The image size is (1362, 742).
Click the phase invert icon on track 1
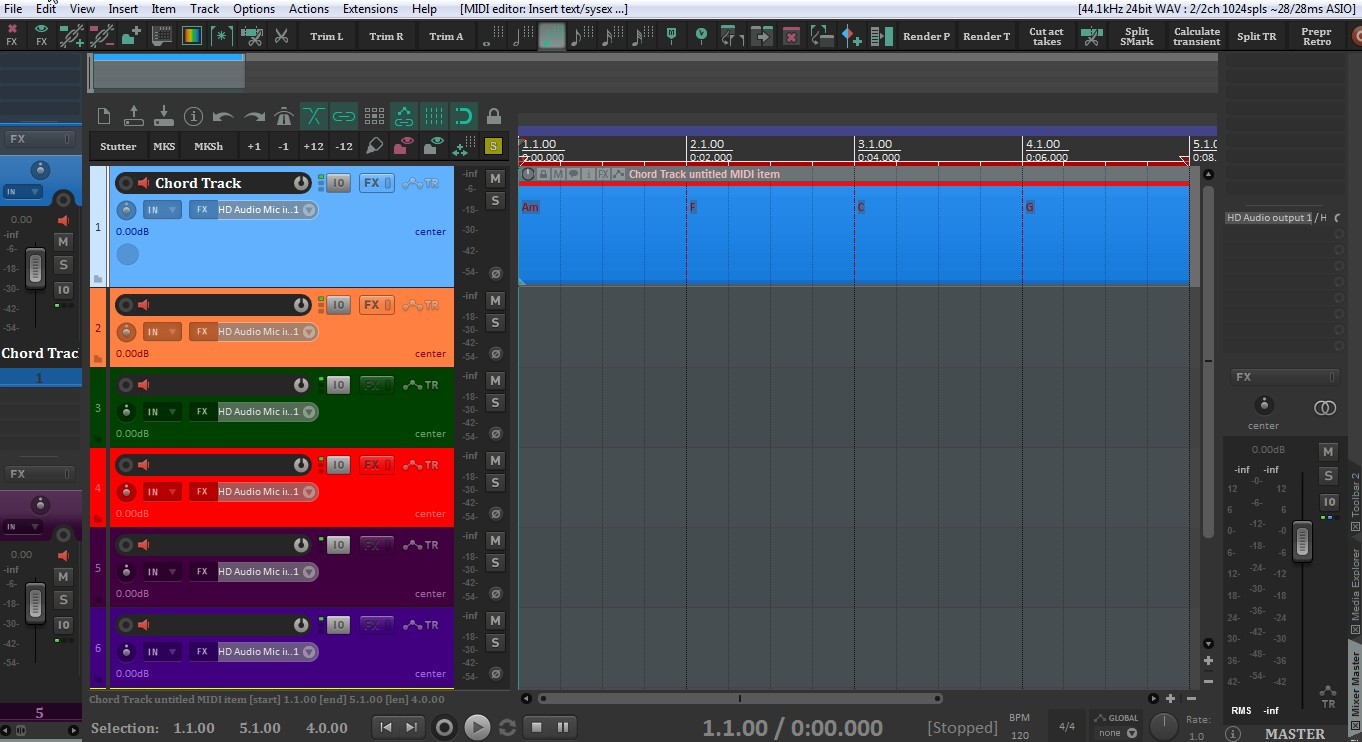[x=495, y=273]
